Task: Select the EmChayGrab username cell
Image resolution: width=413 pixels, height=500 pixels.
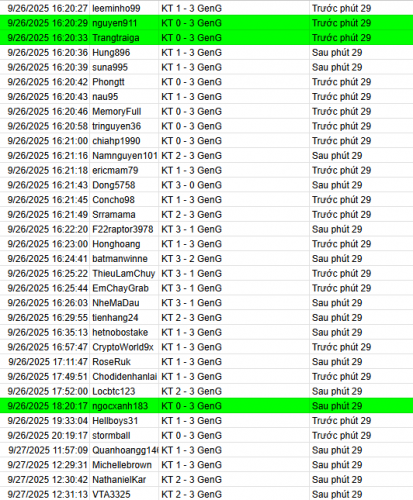Action: 124,288
